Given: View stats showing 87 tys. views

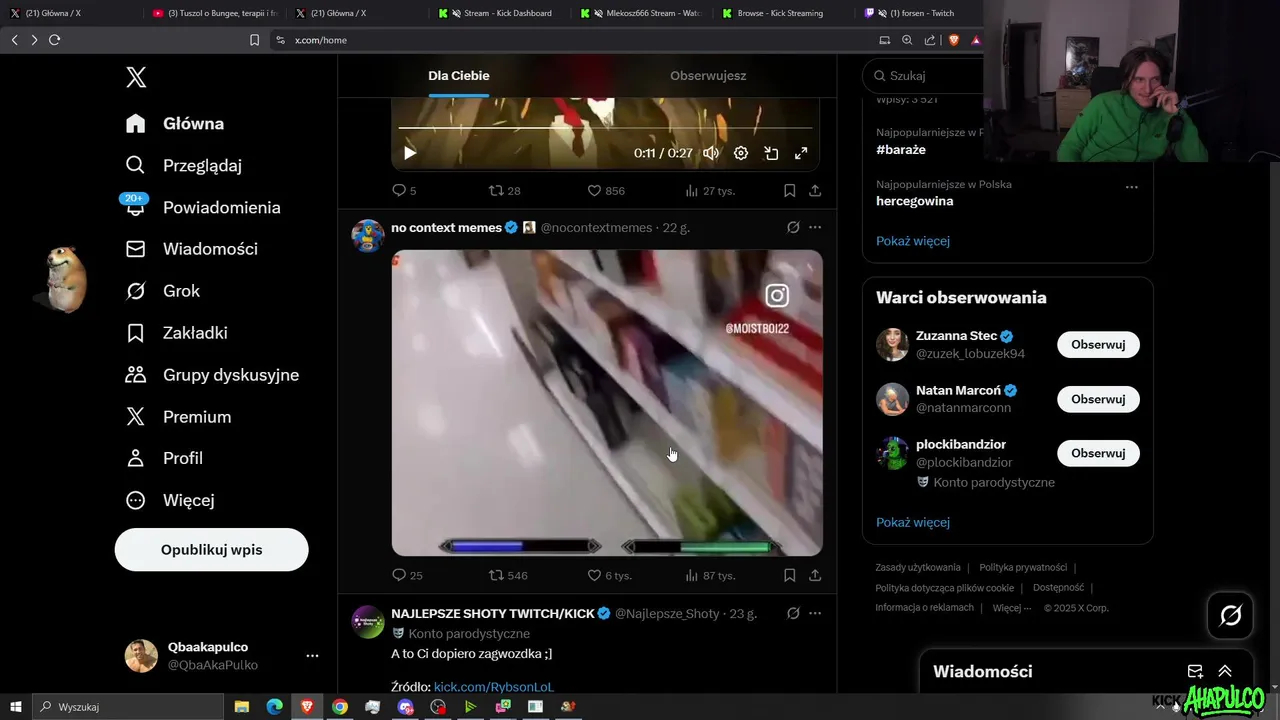Looking at the screenshot, I should (x=710, y=575).
